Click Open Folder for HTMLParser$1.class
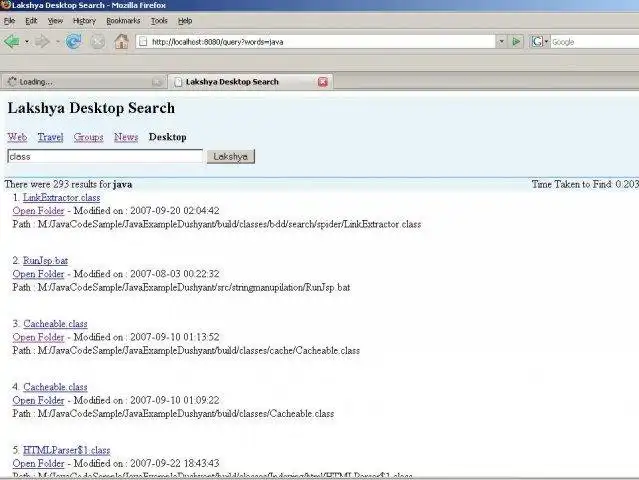Image resolution: width=639 pixels, height=480 pixels. (x=38, y=464)
